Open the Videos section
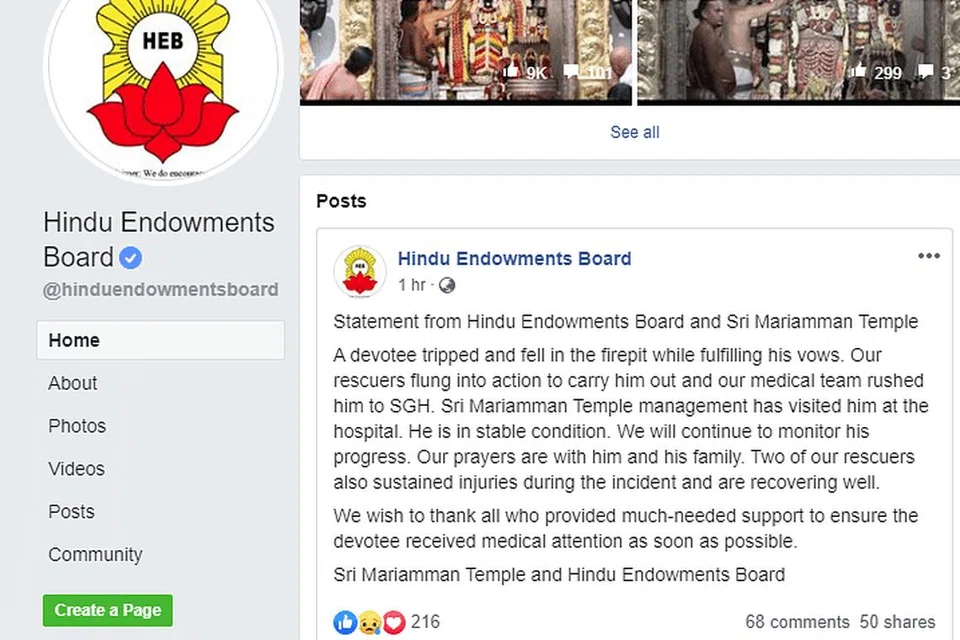This screenshot has height=640, width=960. (x=77, y=469)
